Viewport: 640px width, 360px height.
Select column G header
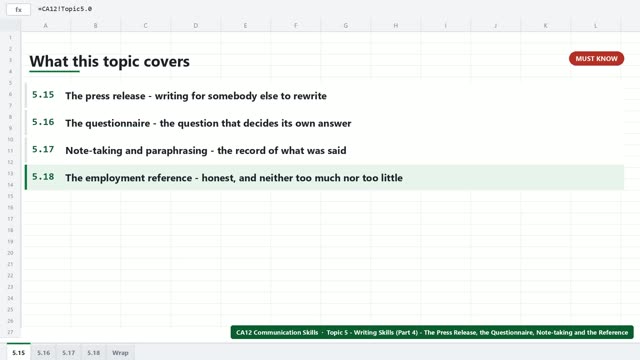[346, 25]
